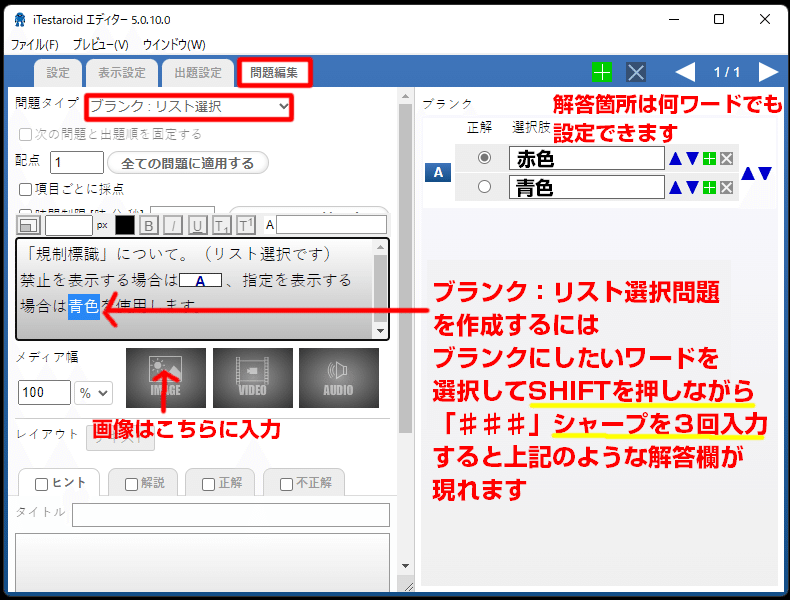Screen dimensions: 790x600
Task: Click the left panel vertical scrollbar thumb
Action: 406,268
